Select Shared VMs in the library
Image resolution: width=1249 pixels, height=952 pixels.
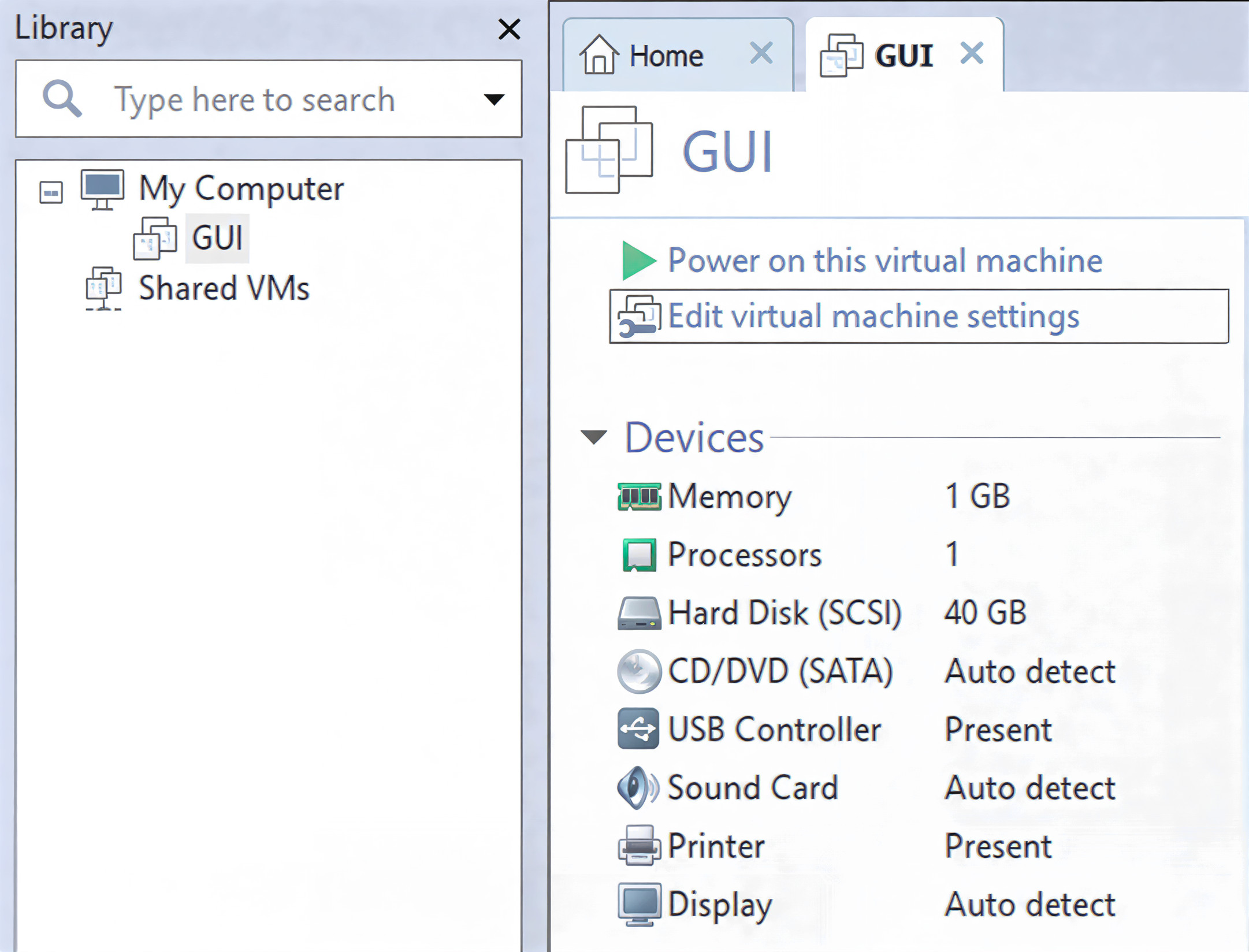pos(224,288)
